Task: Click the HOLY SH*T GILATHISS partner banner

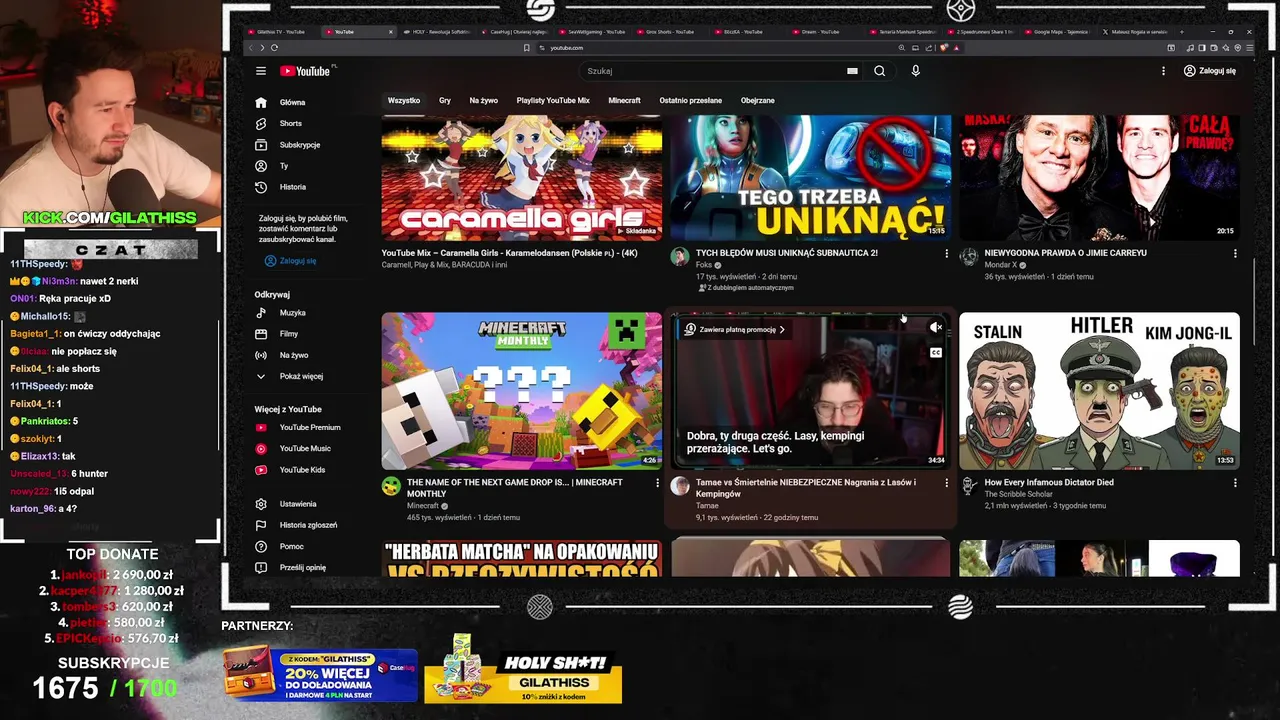Action: (x=523, y=671)
